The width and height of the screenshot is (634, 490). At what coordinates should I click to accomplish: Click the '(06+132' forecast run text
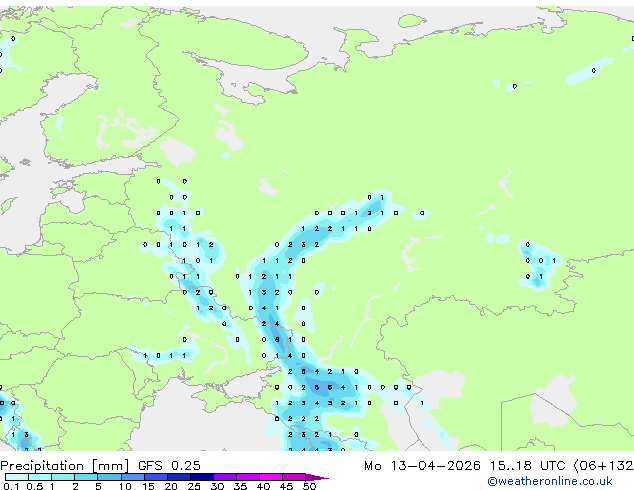point(603,466)
